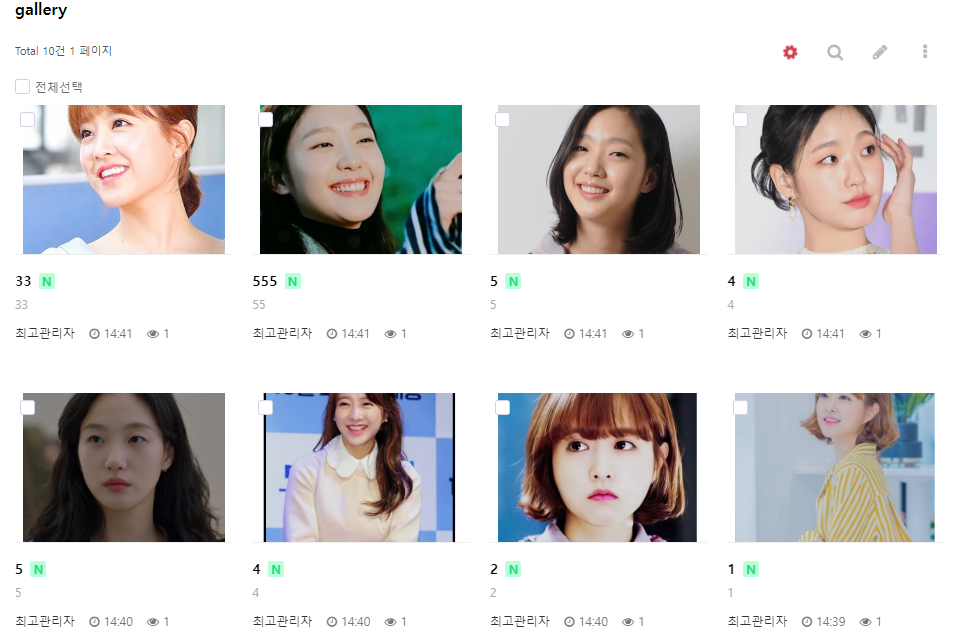This screenshot has height=632, width=959.
Task: Click the eye view-count icon under post 33
Action: pyautogui.click(x=153, y=334)
